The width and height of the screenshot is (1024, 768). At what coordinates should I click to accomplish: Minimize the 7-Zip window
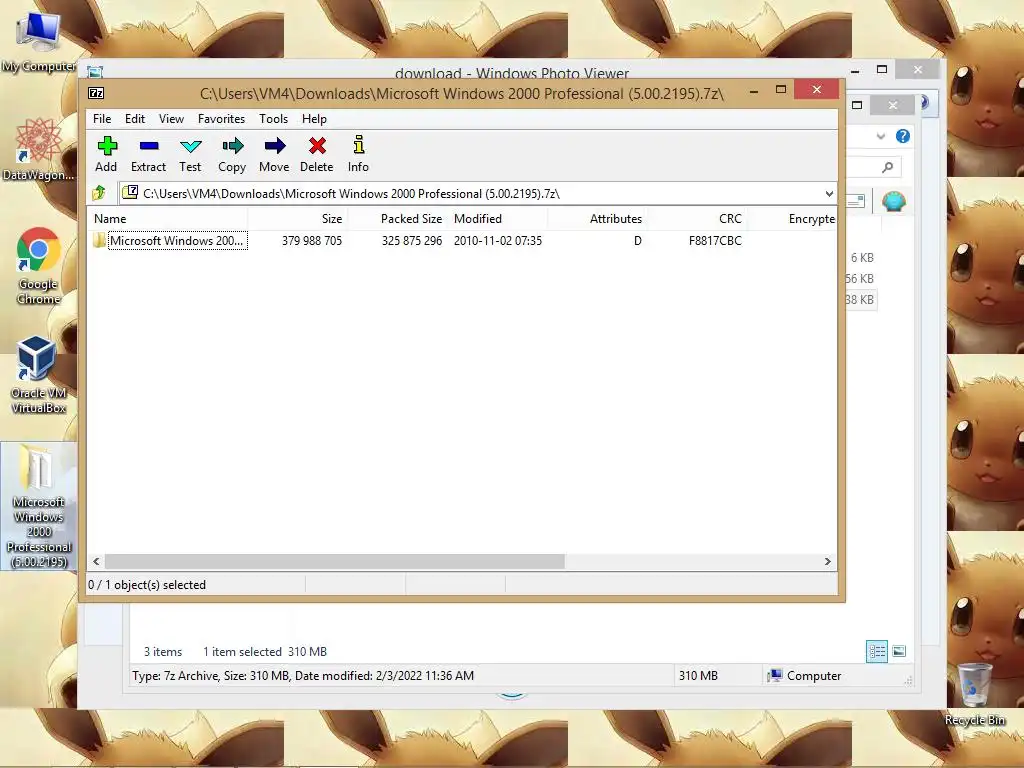coord(754,91)
